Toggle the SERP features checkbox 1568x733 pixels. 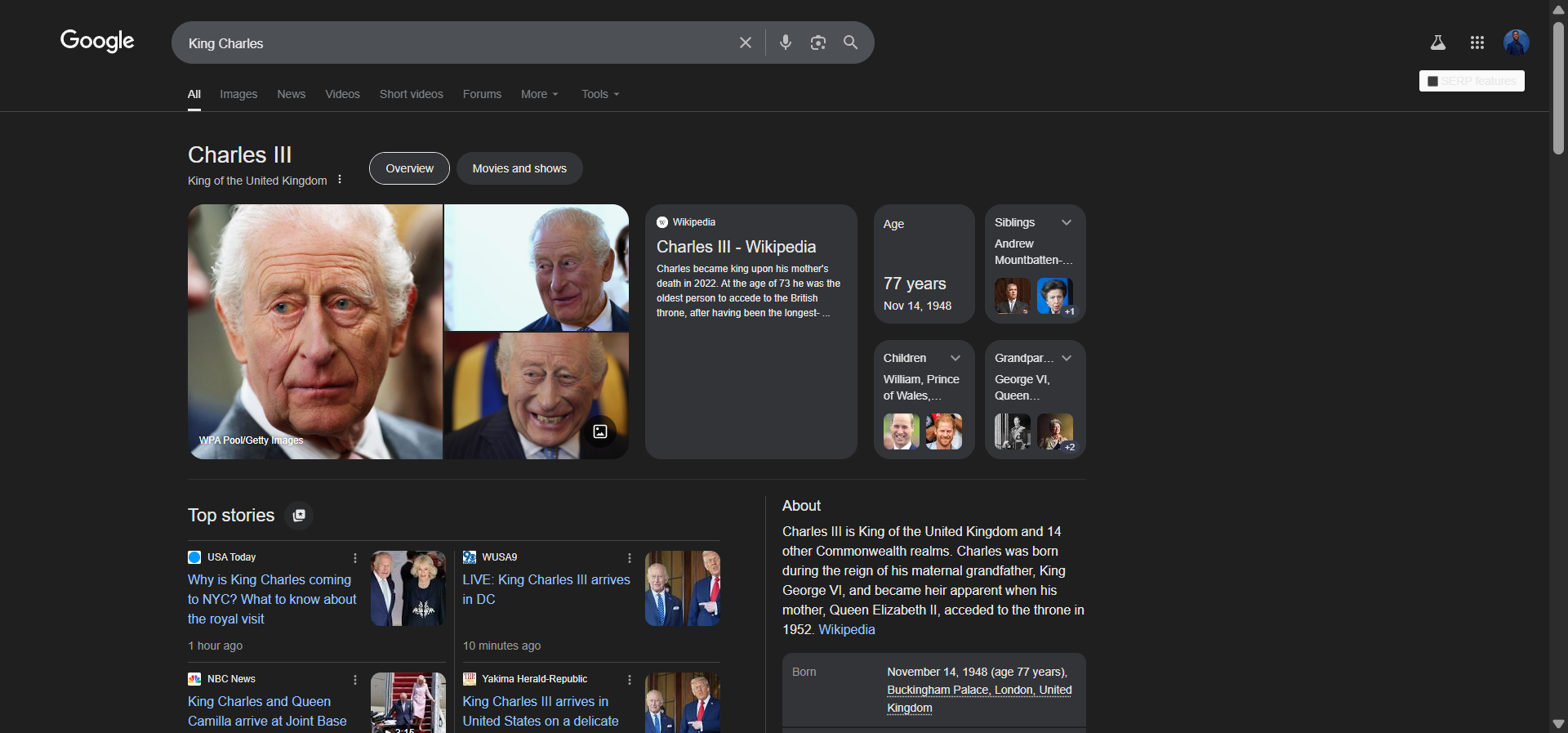1432,81
